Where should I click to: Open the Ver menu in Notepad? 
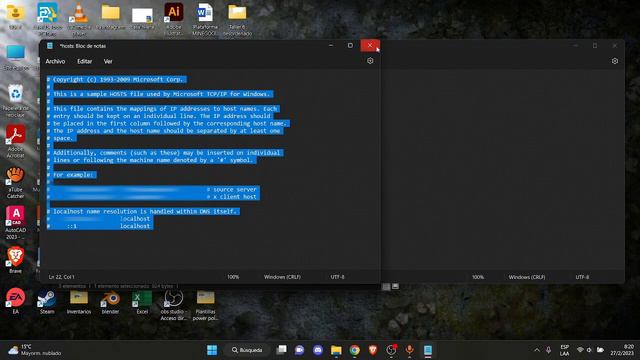pos(108,61)
